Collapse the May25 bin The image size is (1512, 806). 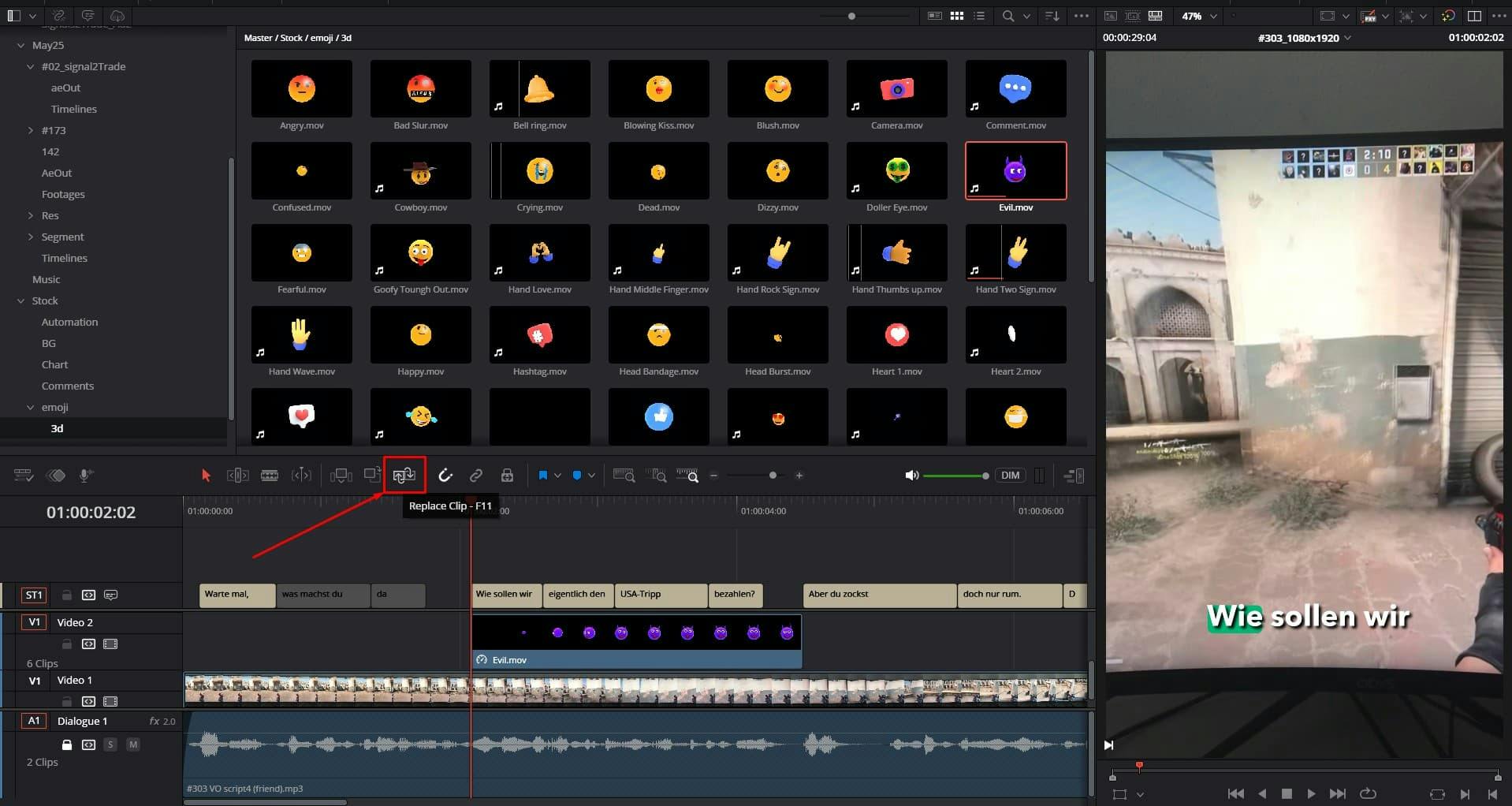21,46
